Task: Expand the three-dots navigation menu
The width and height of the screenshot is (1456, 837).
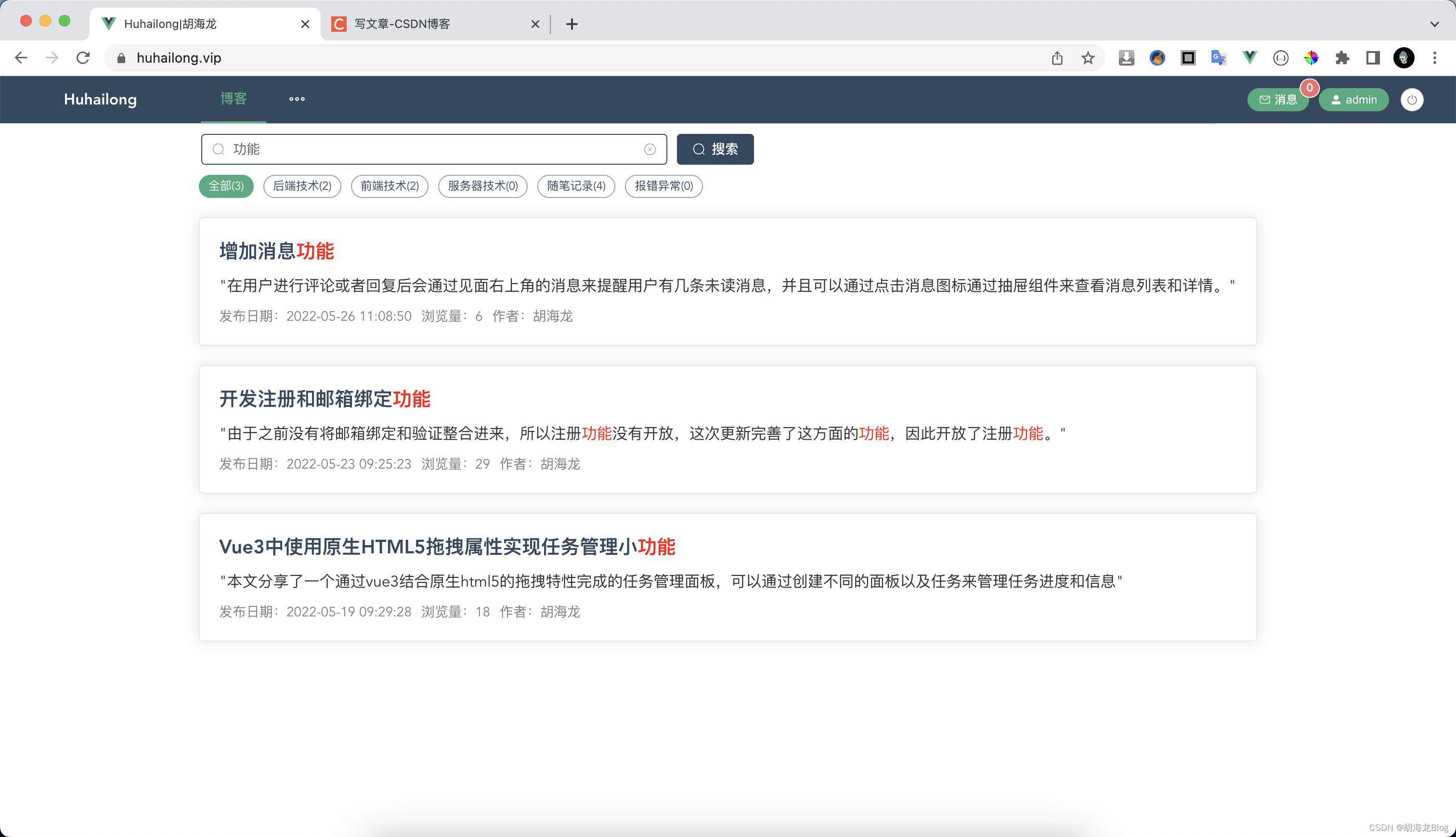Action: click(x=297, y=100)
